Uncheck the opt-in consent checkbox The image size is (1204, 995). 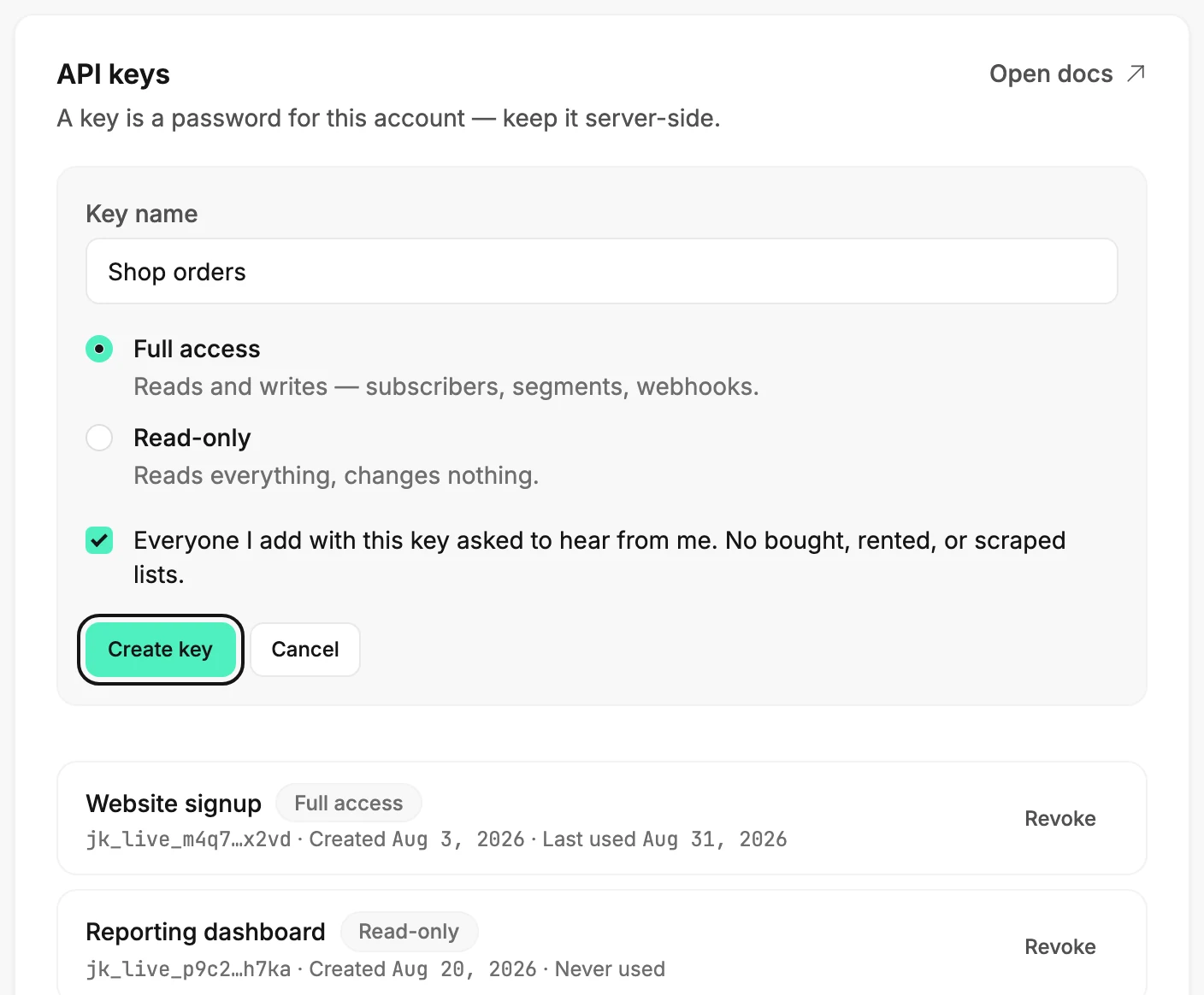click(x=99, y=540)
